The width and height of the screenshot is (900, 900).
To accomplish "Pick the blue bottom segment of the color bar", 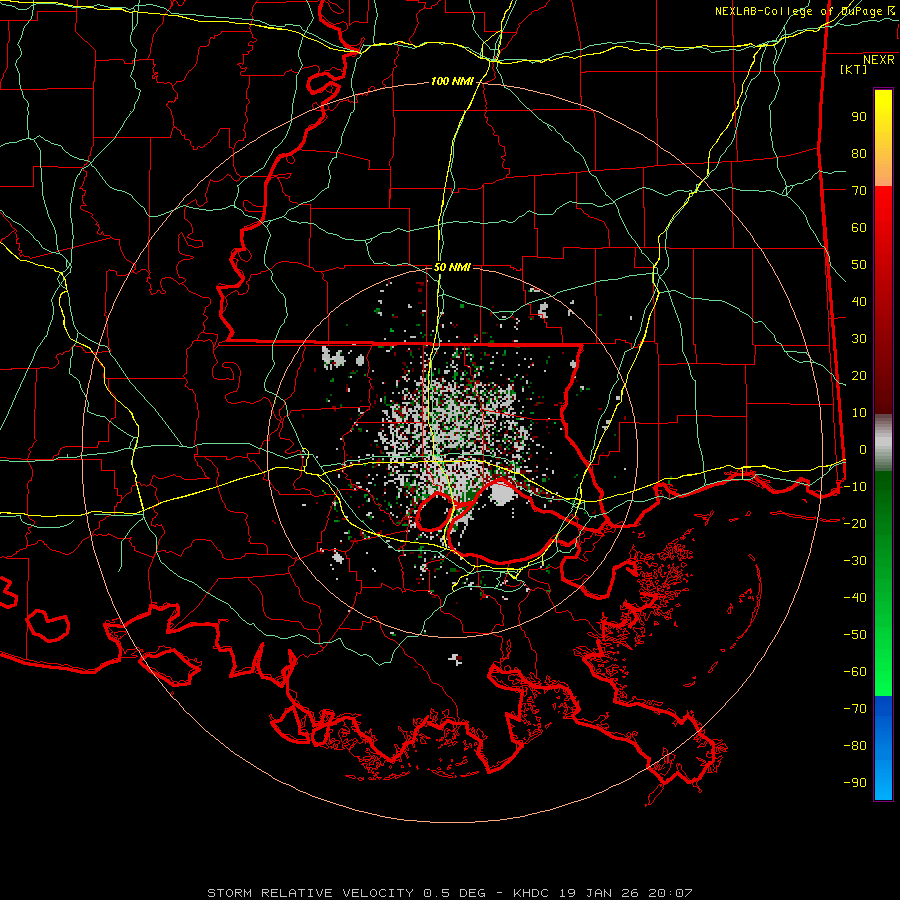I will tap(883, 748).
